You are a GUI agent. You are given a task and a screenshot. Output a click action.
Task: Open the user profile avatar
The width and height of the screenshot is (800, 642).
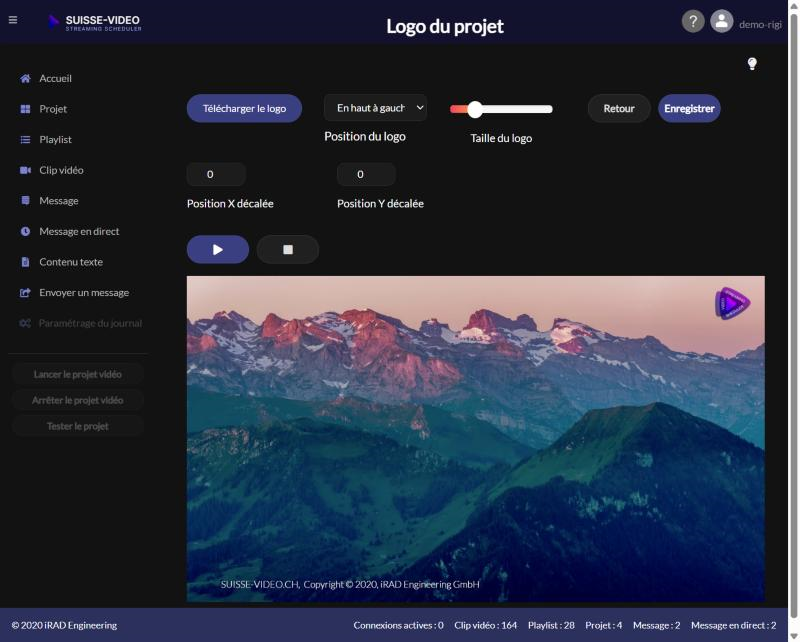pos(721,21)
